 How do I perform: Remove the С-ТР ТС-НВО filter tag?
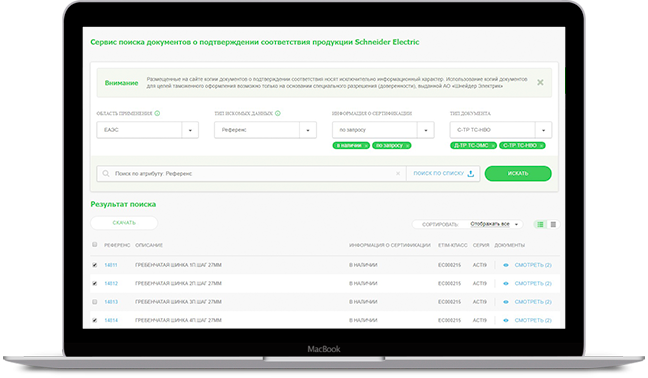(x=541, y=145)
